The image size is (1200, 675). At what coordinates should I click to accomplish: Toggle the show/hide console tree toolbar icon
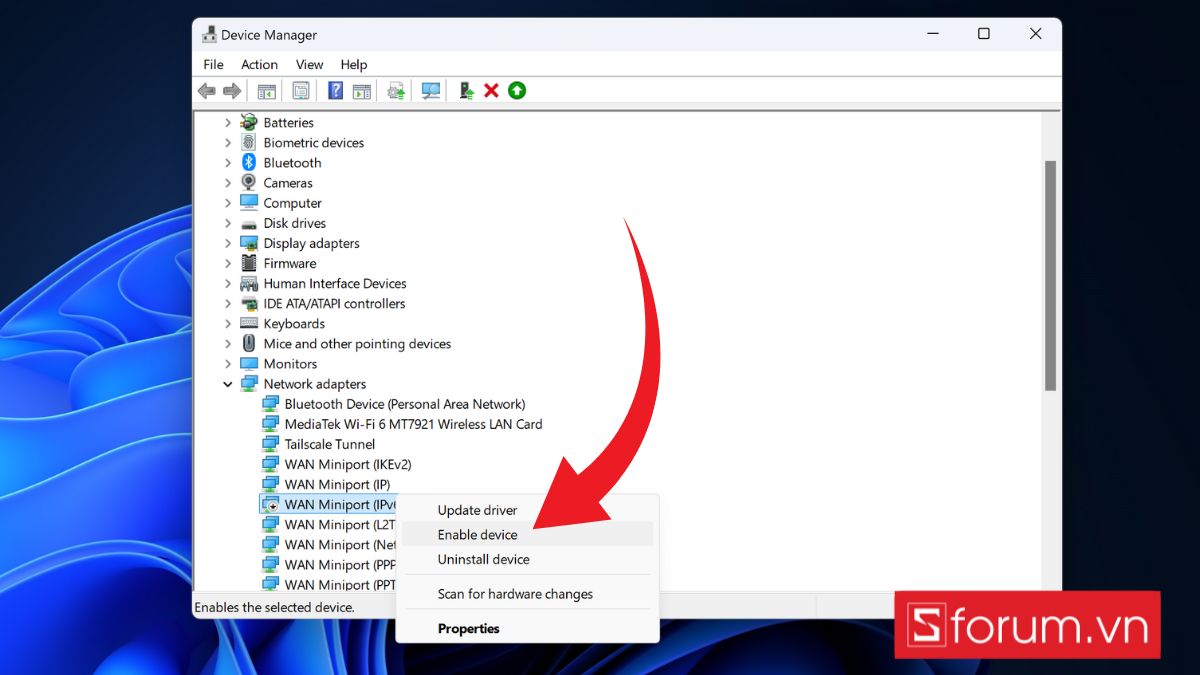(267, 91)
